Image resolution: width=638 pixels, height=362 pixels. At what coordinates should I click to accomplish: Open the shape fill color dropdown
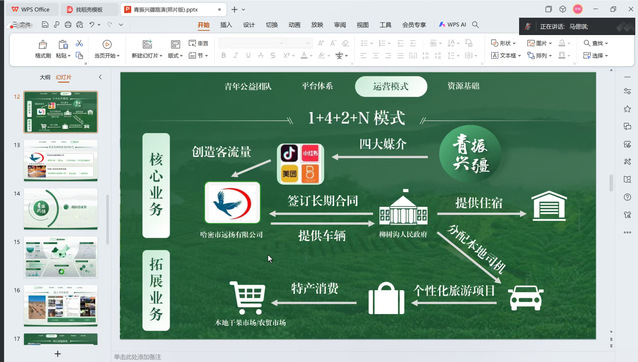click(564, 43)
